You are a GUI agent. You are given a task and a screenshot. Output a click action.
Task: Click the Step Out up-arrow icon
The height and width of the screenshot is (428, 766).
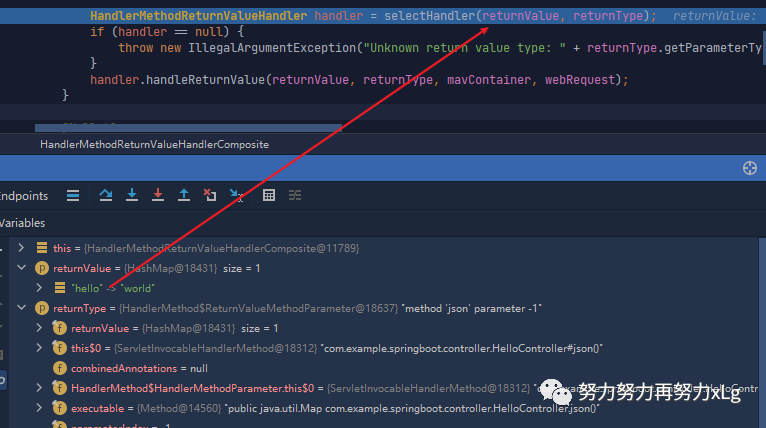(184, 195)
